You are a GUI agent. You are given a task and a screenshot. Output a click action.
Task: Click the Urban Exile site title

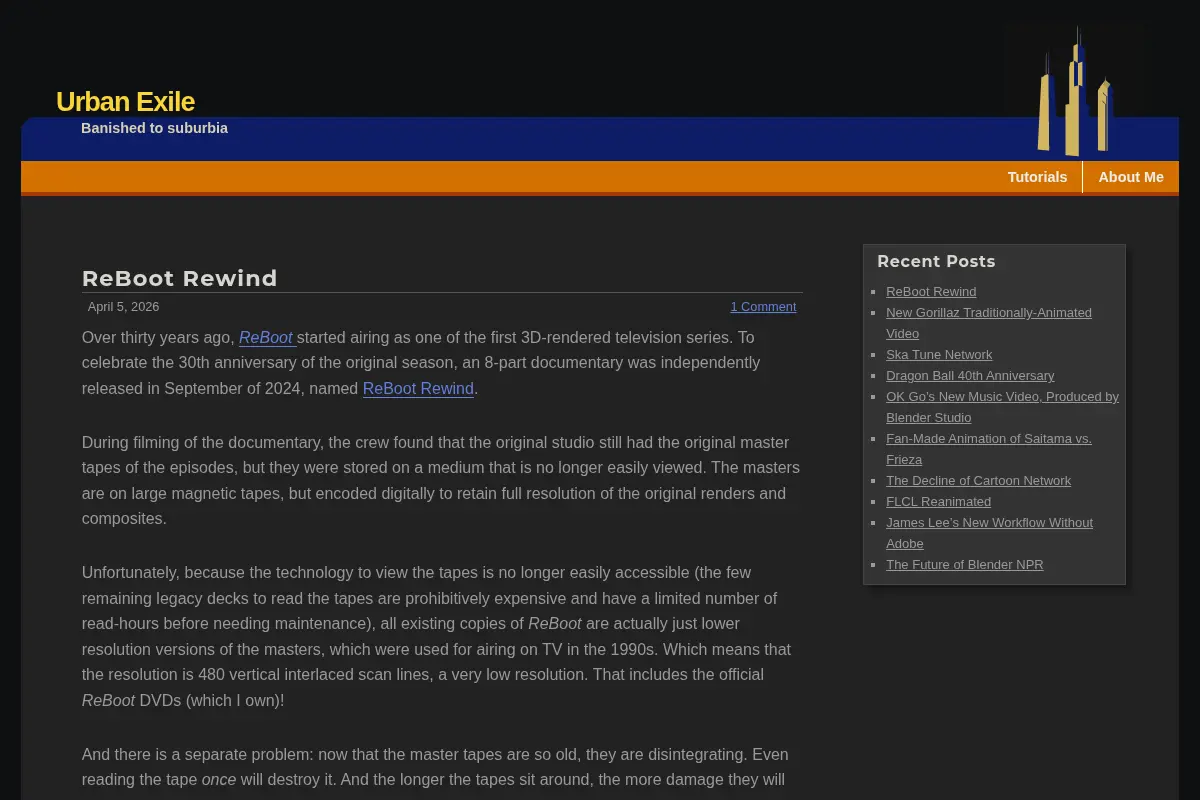pyautogui.click(x=125, y=102)
